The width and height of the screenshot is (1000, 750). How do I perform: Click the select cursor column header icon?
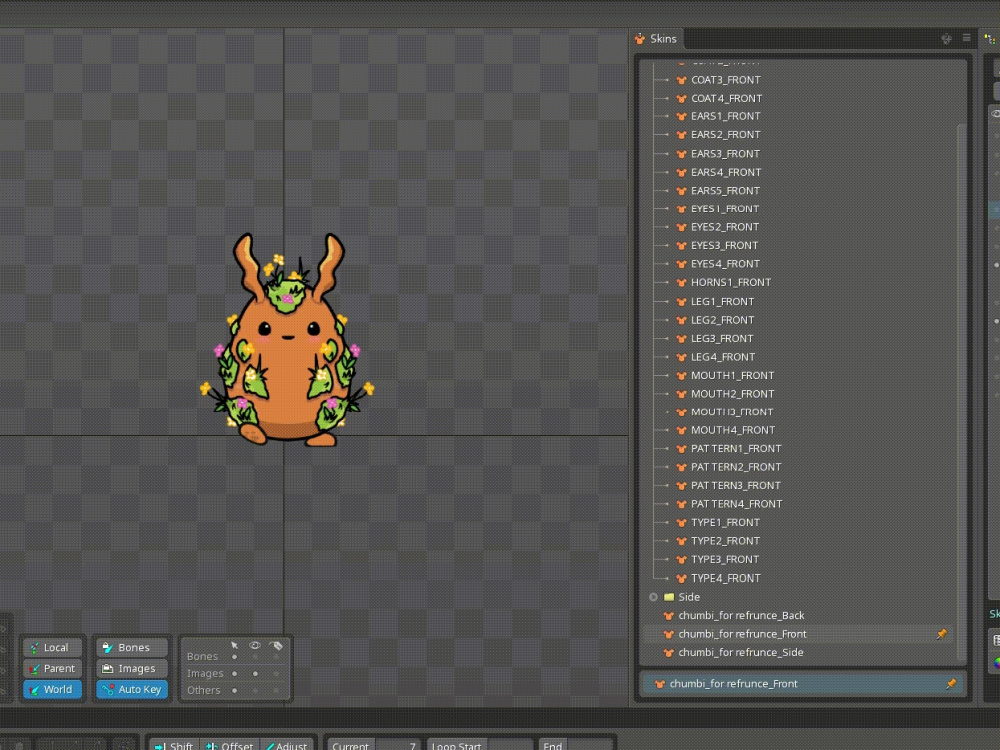click(x=234, y=645)
